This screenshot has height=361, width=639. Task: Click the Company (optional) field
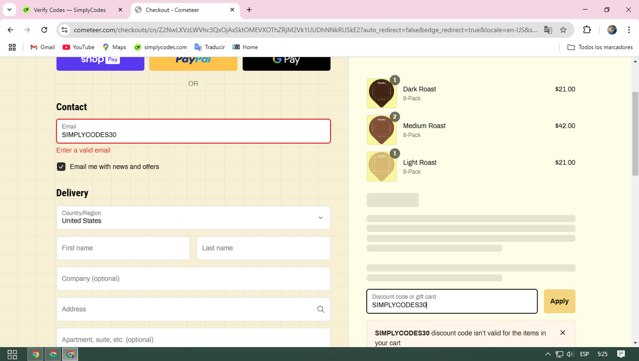(x=193, y=279)
